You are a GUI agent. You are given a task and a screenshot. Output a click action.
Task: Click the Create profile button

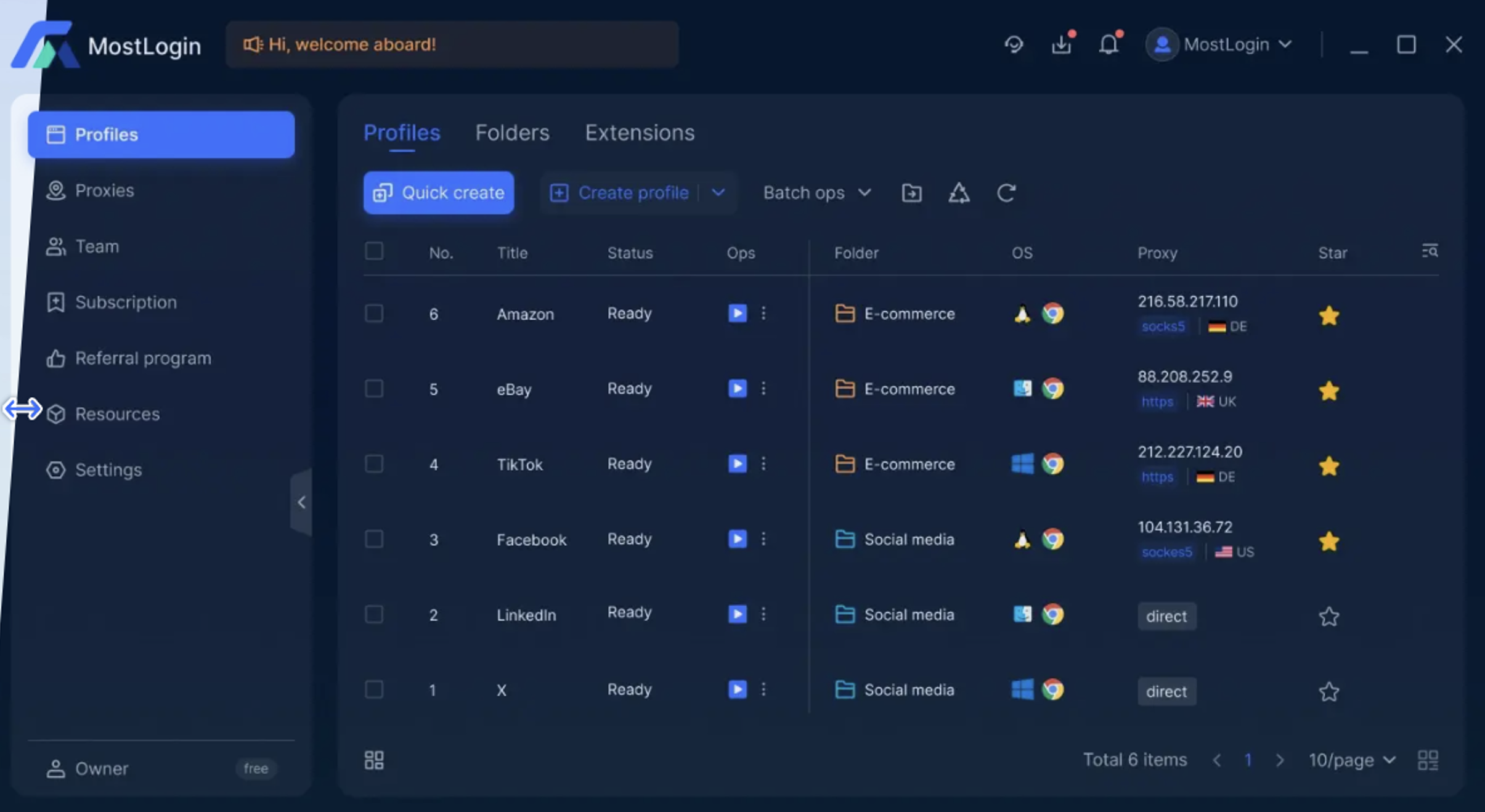tap(619, 193)
